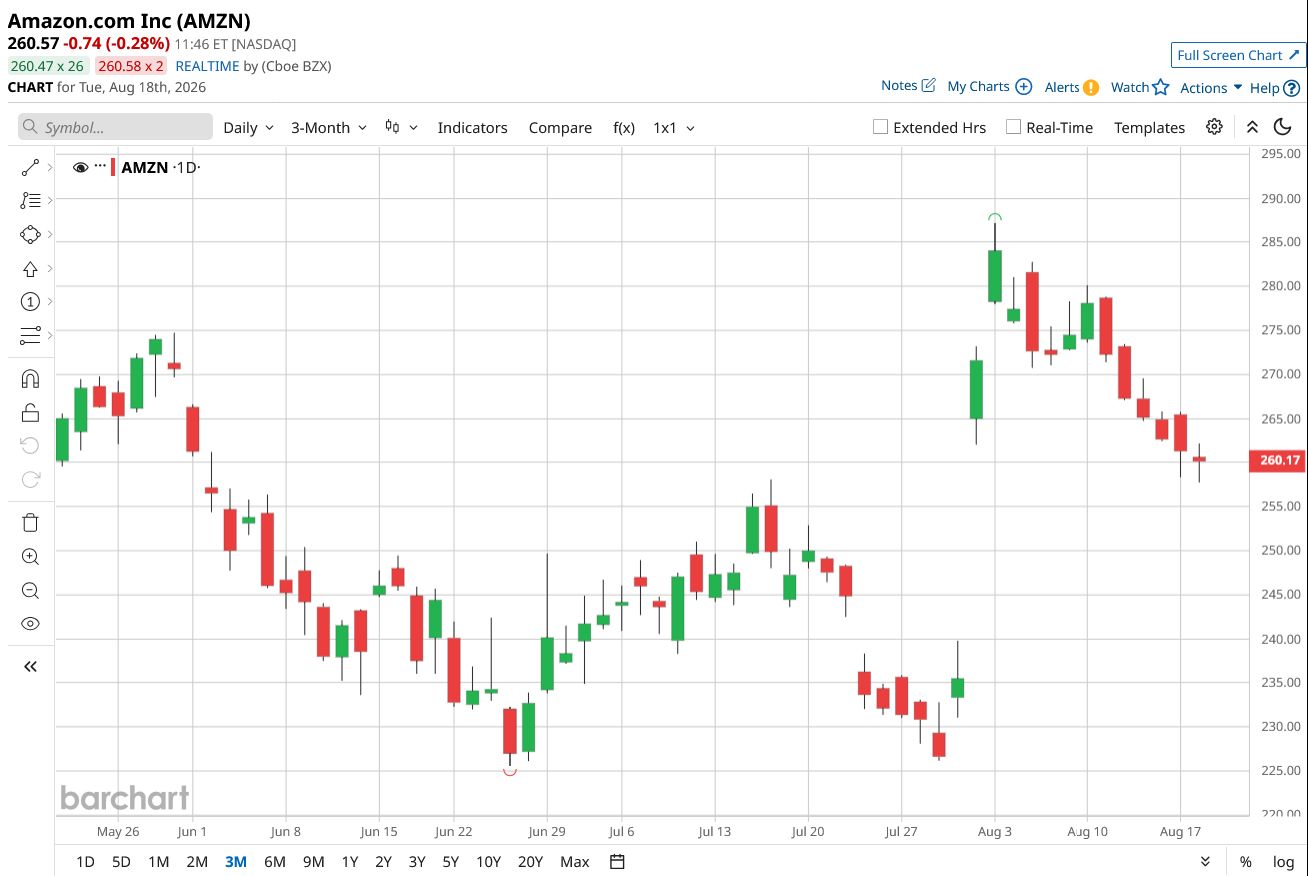Hide the AMZN series with eye icon
Image resolution: width=1308 pixels, height=876 pixels.
coord(81,167)
